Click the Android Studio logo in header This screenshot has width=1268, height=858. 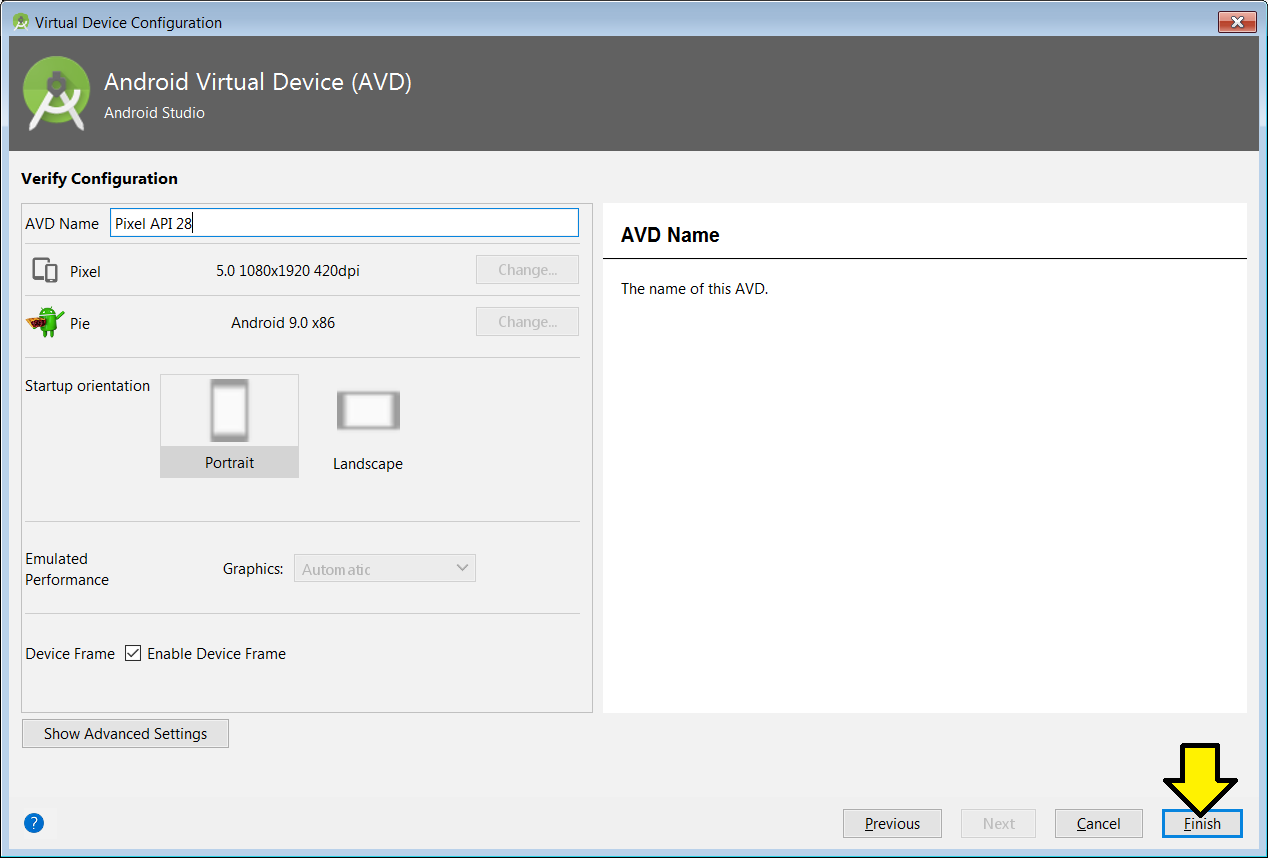[57, 93]
